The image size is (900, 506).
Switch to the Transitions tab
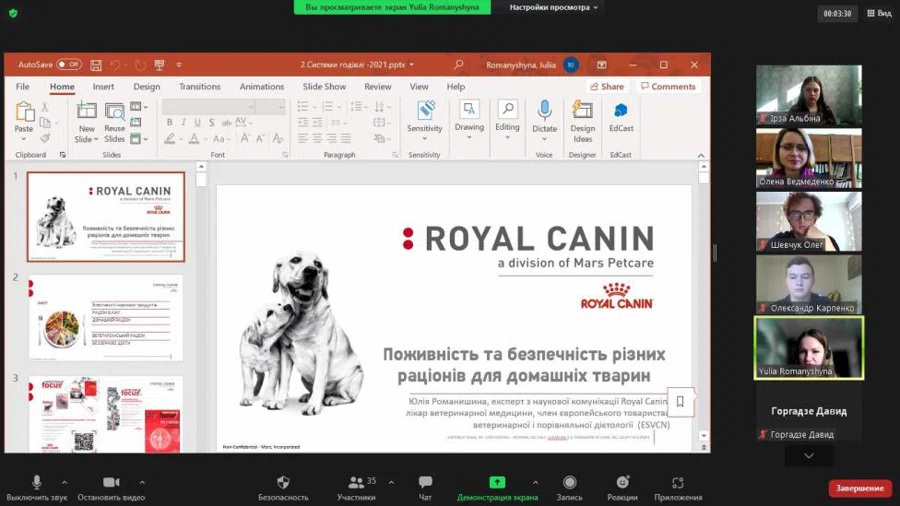(199, 87)
